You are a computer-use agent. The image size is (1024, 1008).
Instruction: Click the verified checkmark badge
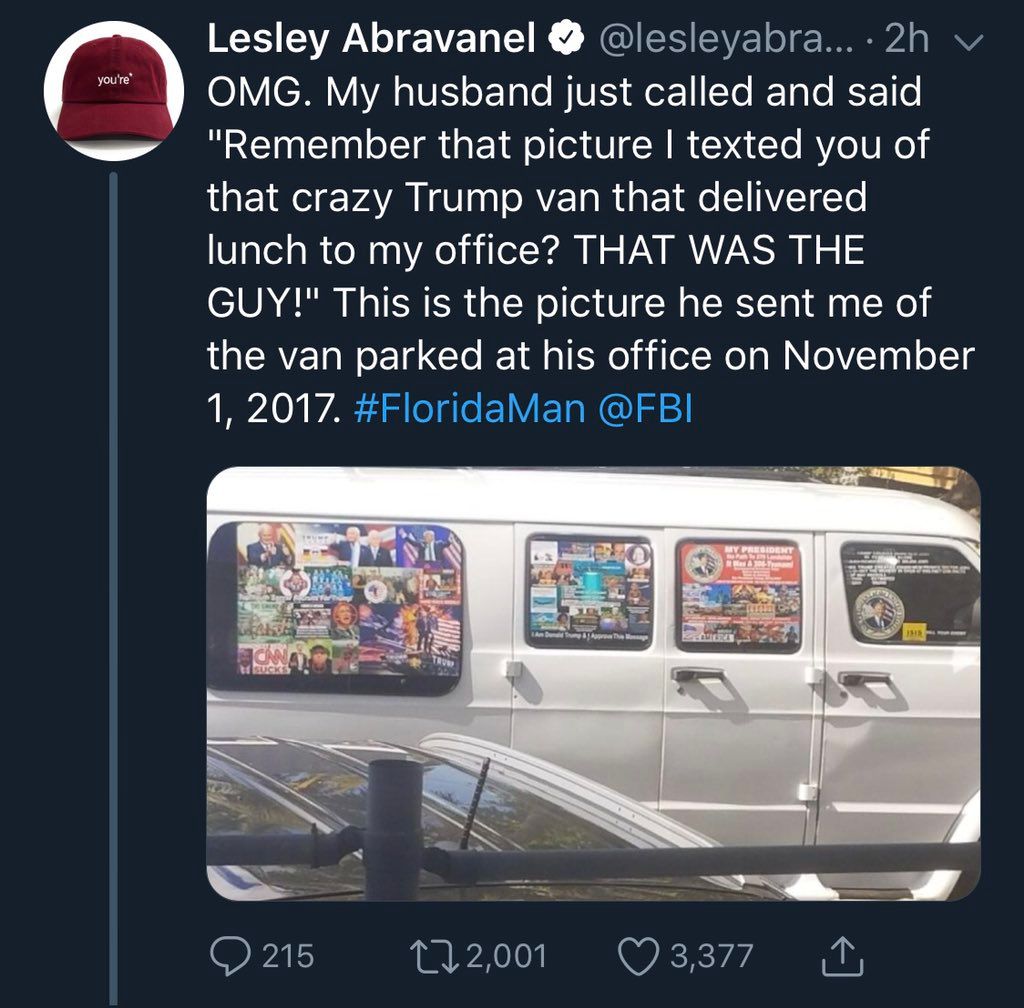tap(567, 39)
